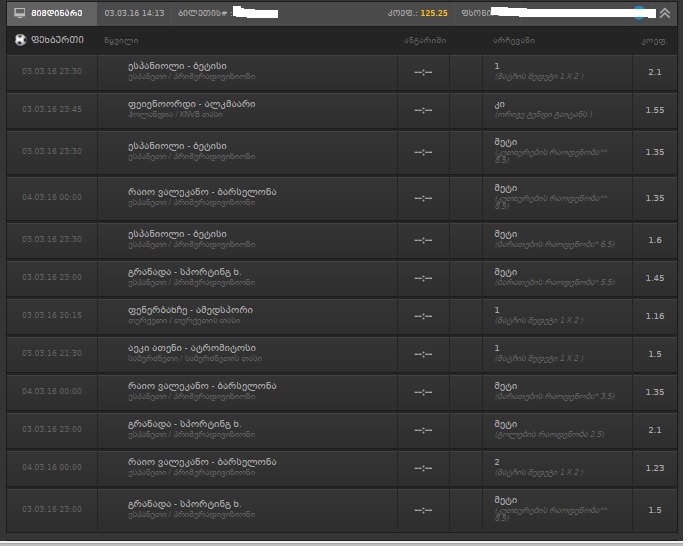
Task: Click selection 2 in the 1.23 odds row
Action: coord(497,462)
